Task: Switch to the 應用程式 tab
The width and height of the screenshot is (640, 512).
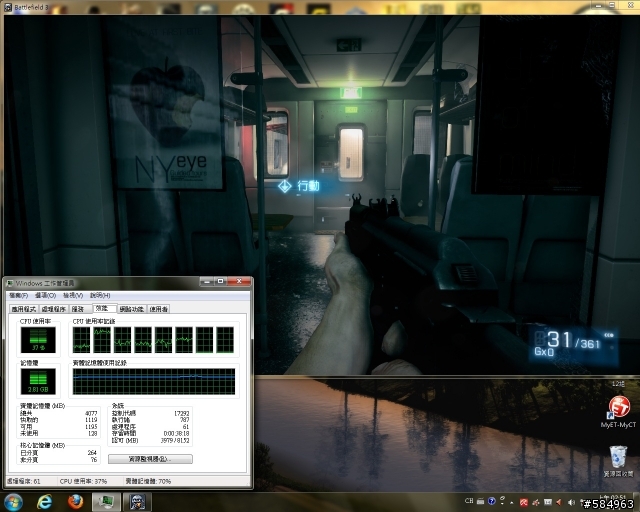Action: tap(24, 309)
